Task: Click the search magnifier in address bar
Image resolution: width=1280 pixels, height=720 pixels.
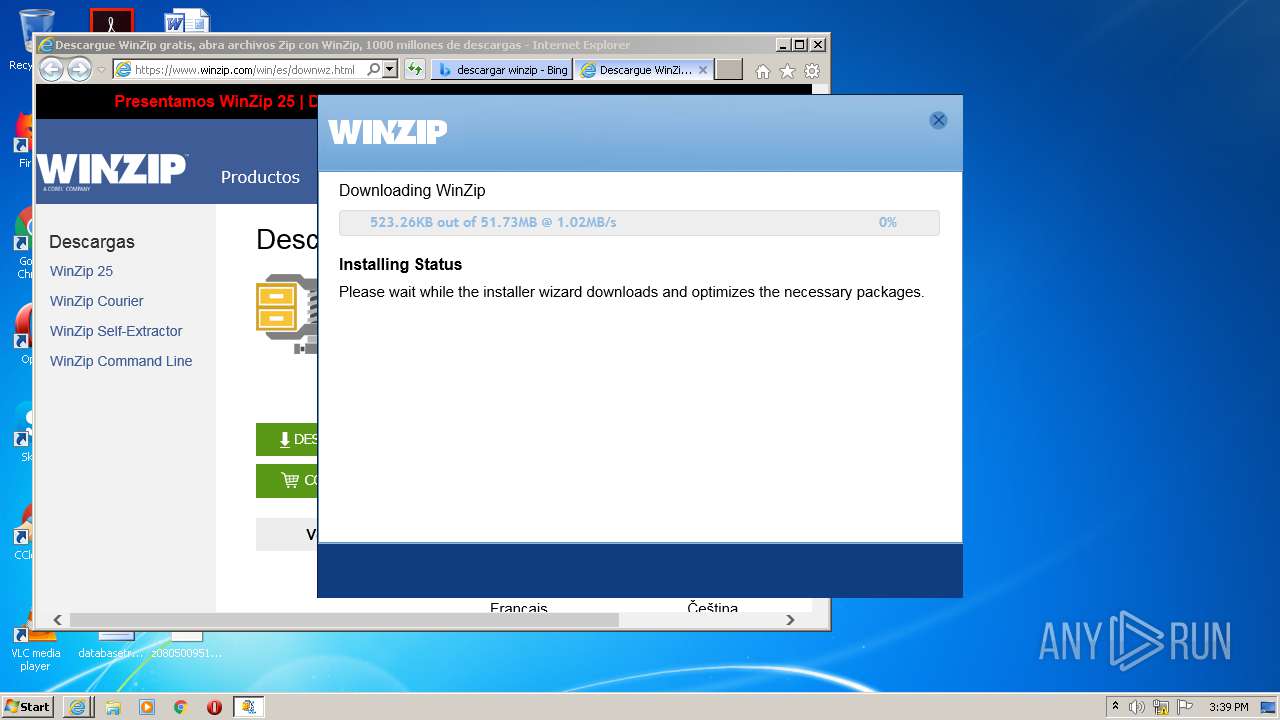Action: tap(373, 69)
